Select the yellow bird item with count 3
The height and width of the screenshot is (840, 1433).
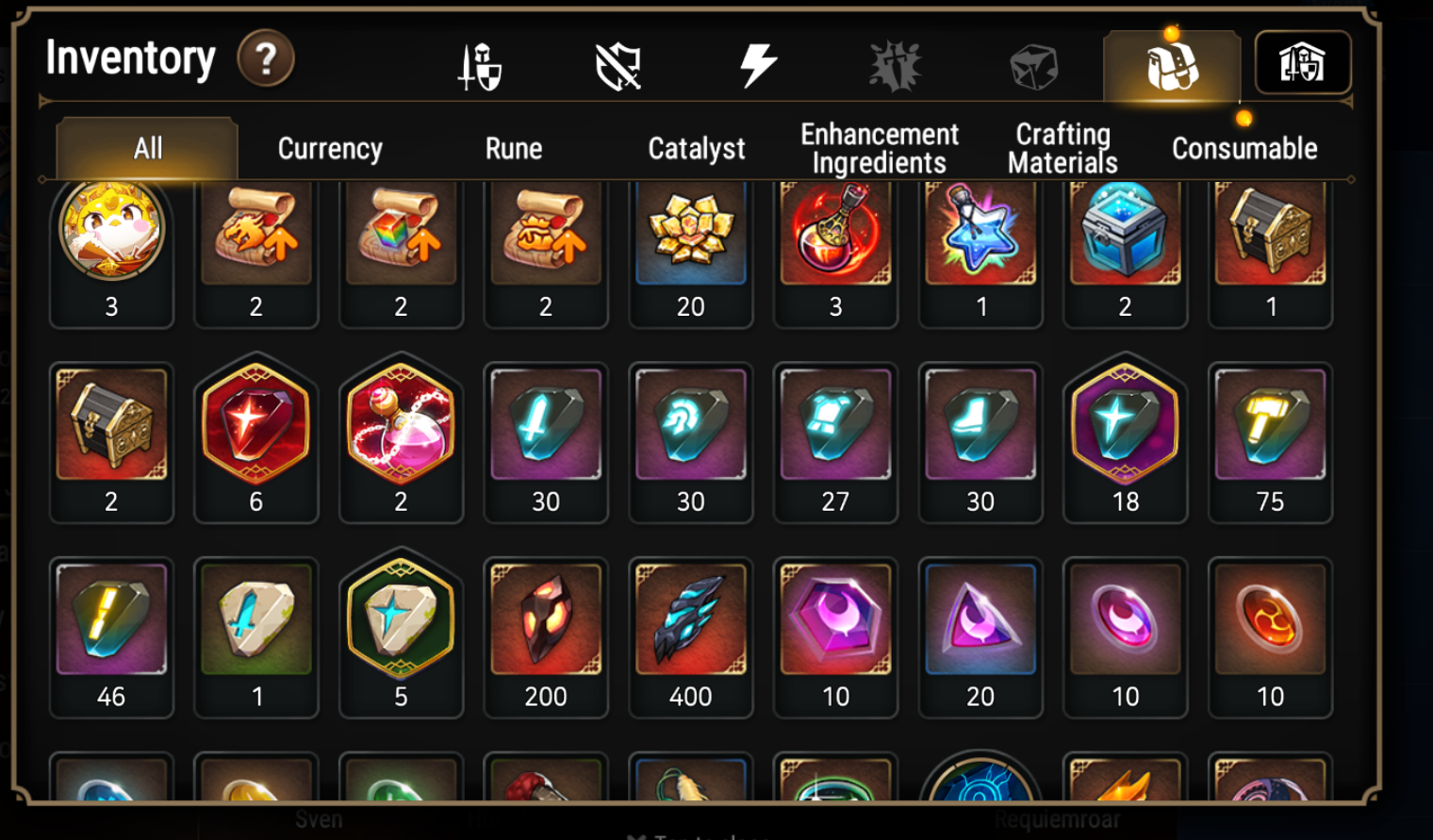tap(111, 253)
